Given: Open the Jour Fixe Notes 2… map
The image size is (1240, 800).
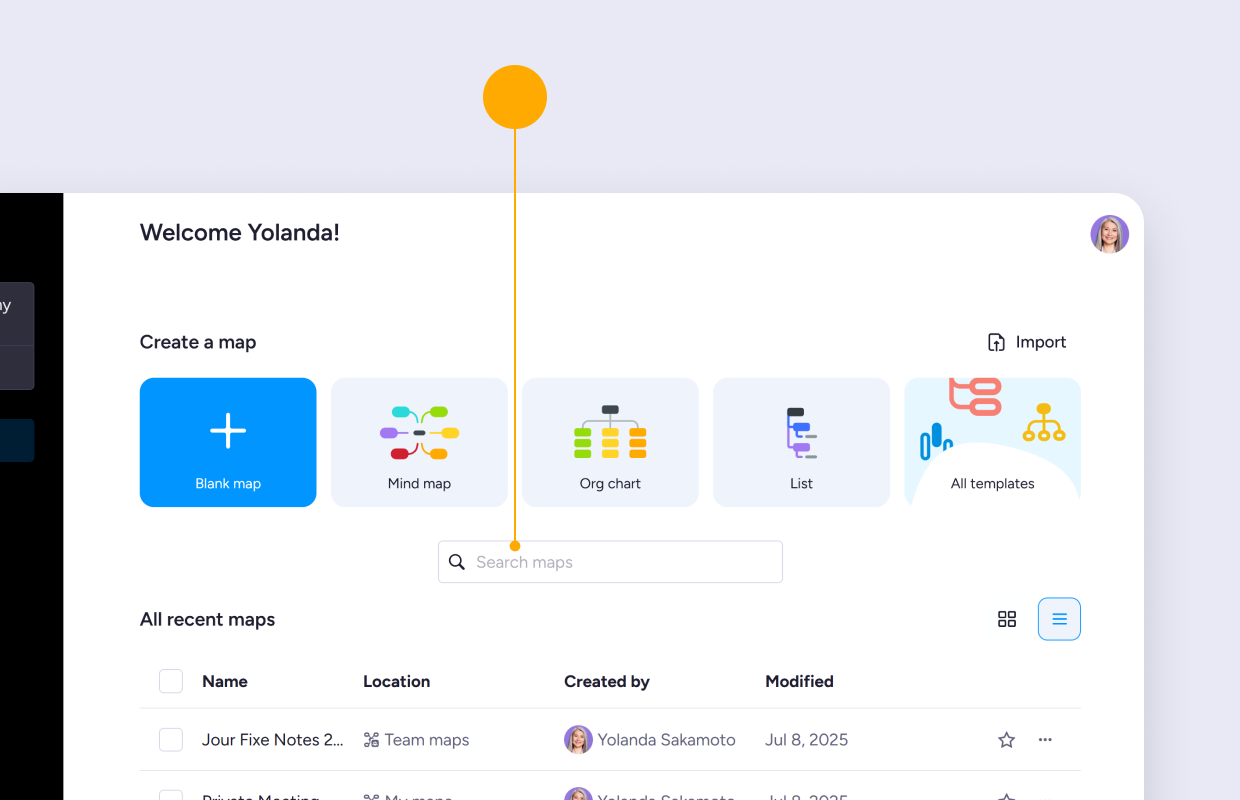Looking at the screenshot, I should point(274,740).
